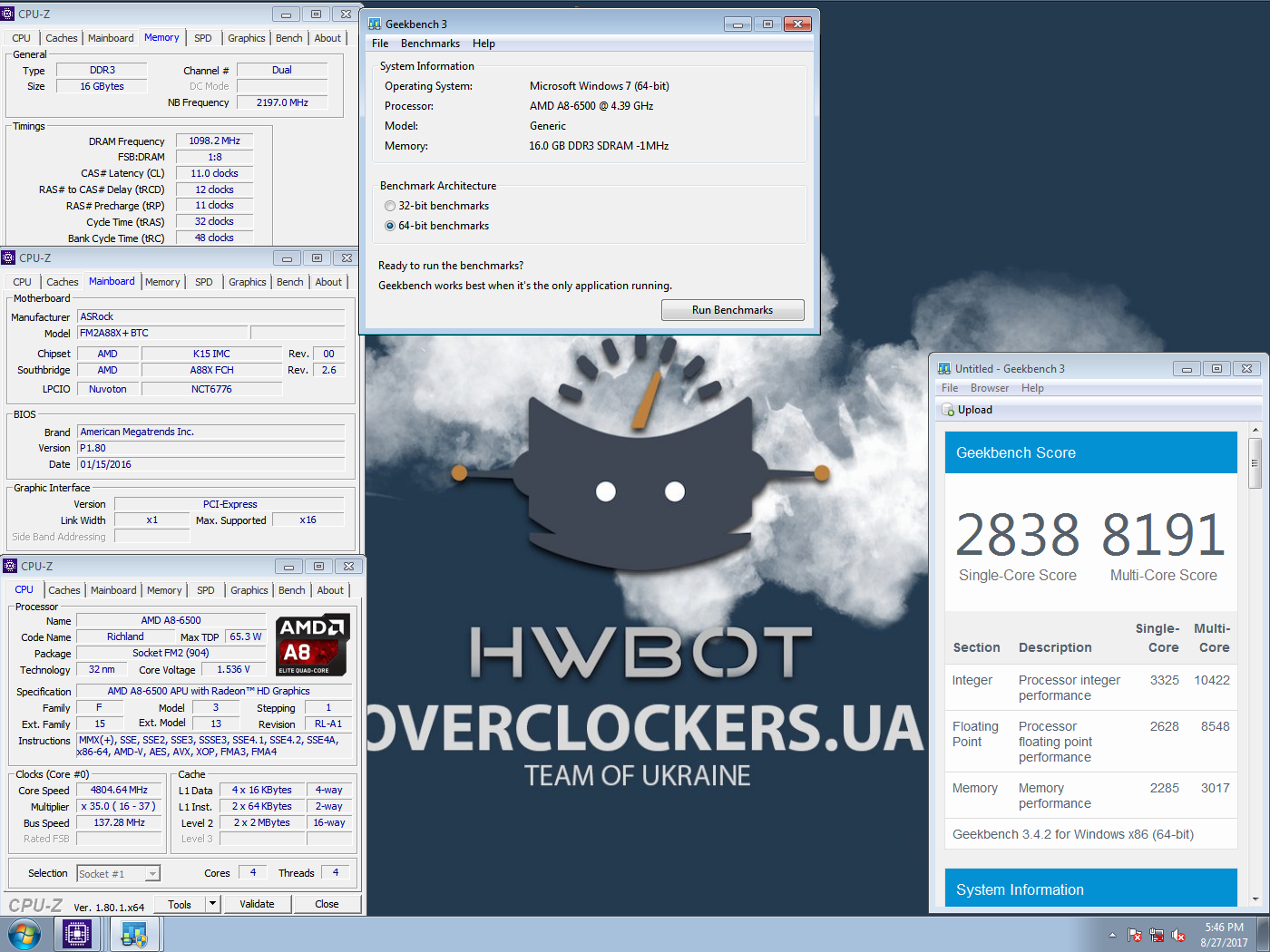The height and width of the screenshot is (952, 1270).
Task: Open About tab in middle CPU-Z window
Action: pyautogui.click(x=328, y=282)
